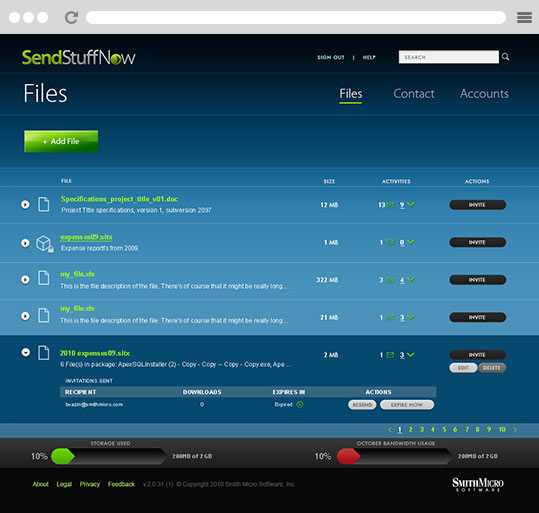Click INVITE for 322 MB my_file.xls
The width and height of the screenshot is (539, 513).
(x=477, y=280)
